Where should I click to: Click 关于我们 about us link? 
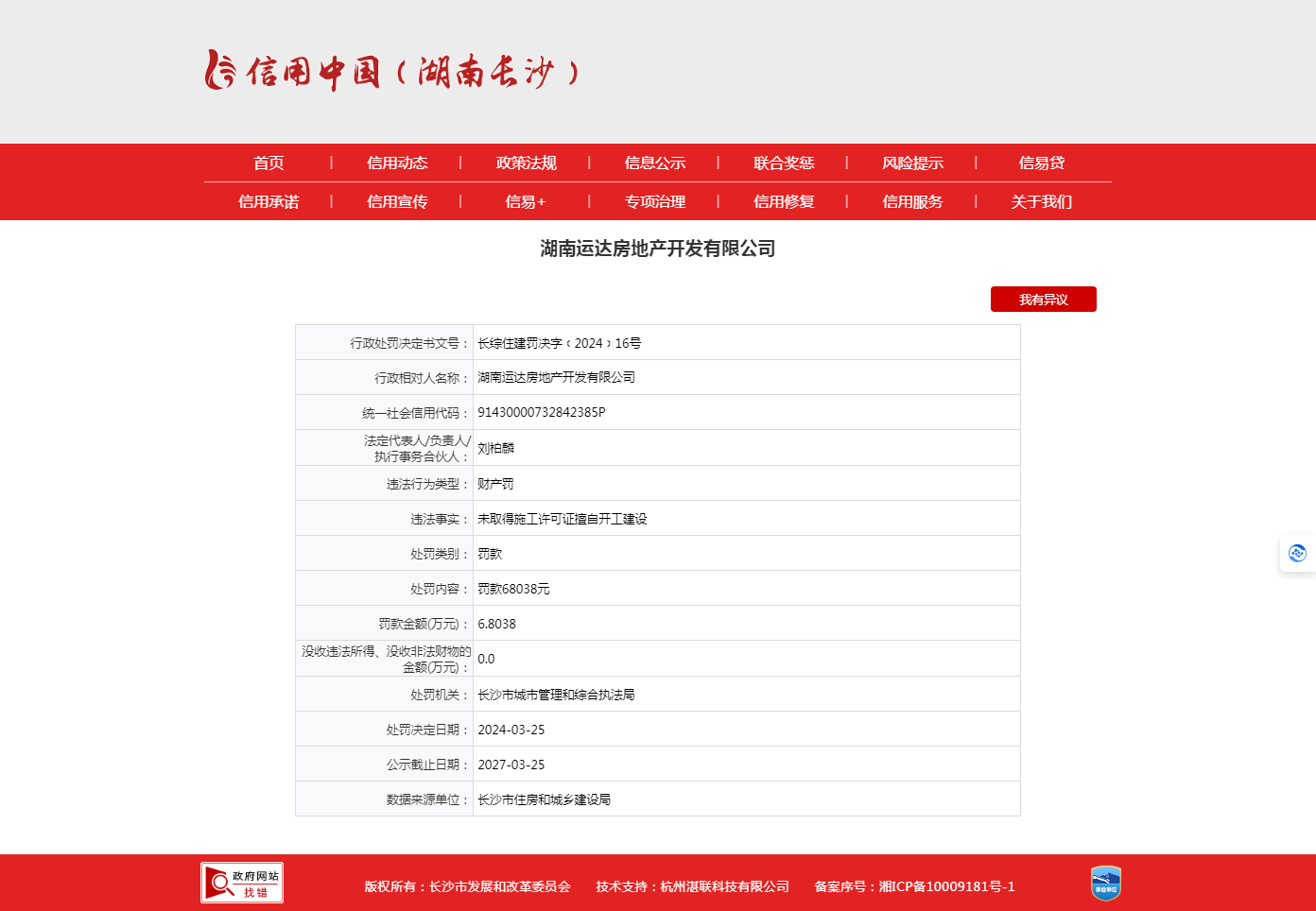tap(1041, 202)
